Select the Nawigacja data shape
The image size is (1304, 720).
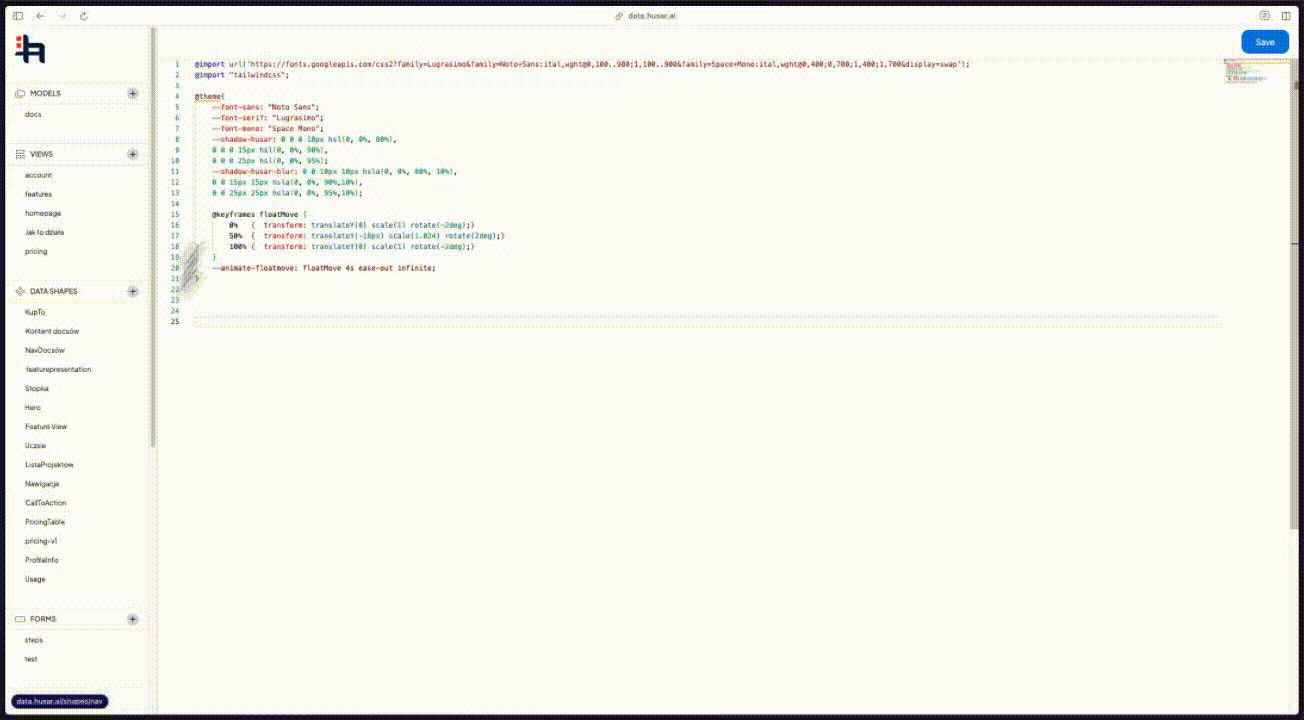coord(42,483)
